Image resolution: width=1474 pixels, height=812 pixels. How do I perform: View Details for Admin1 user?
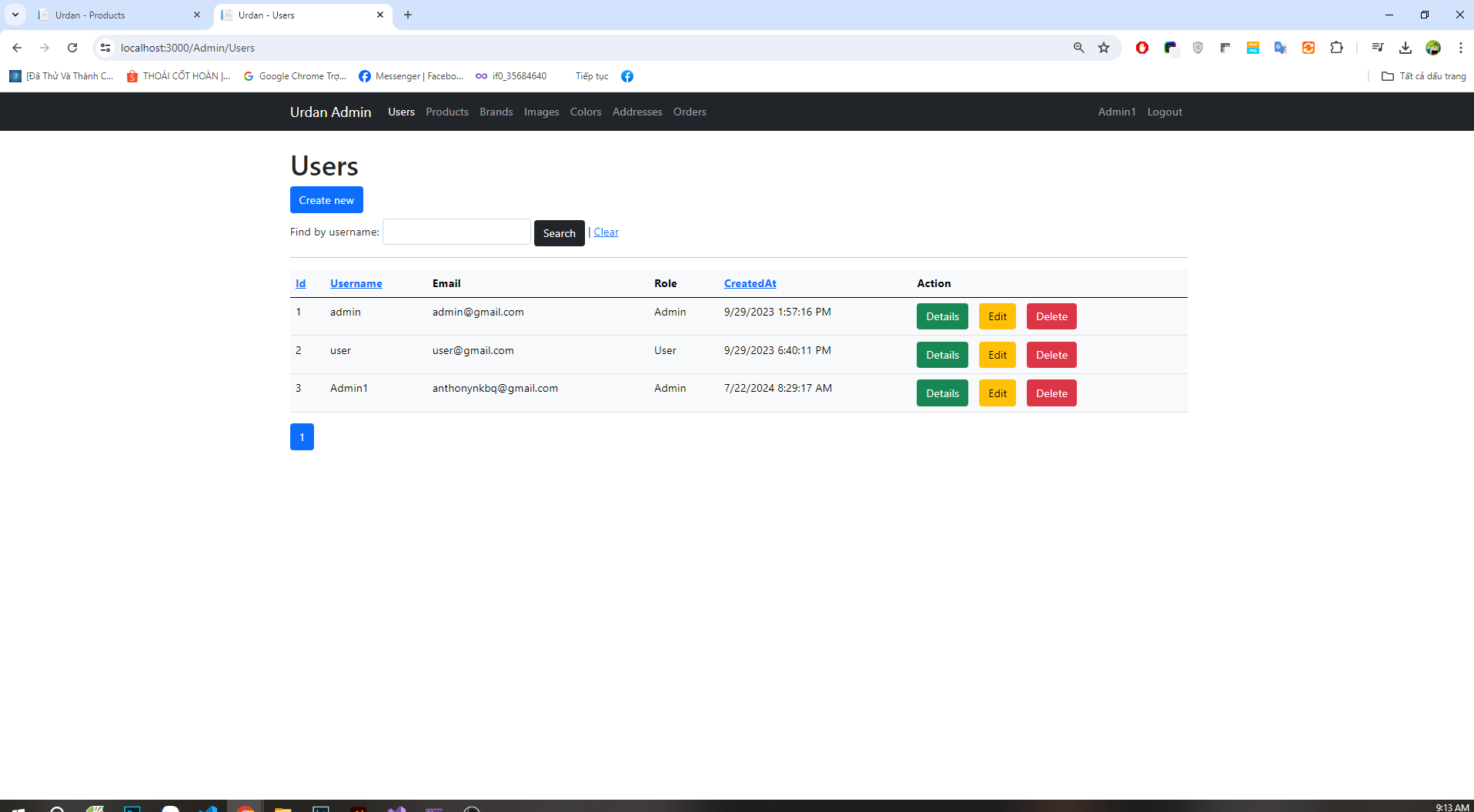[942, 393]
